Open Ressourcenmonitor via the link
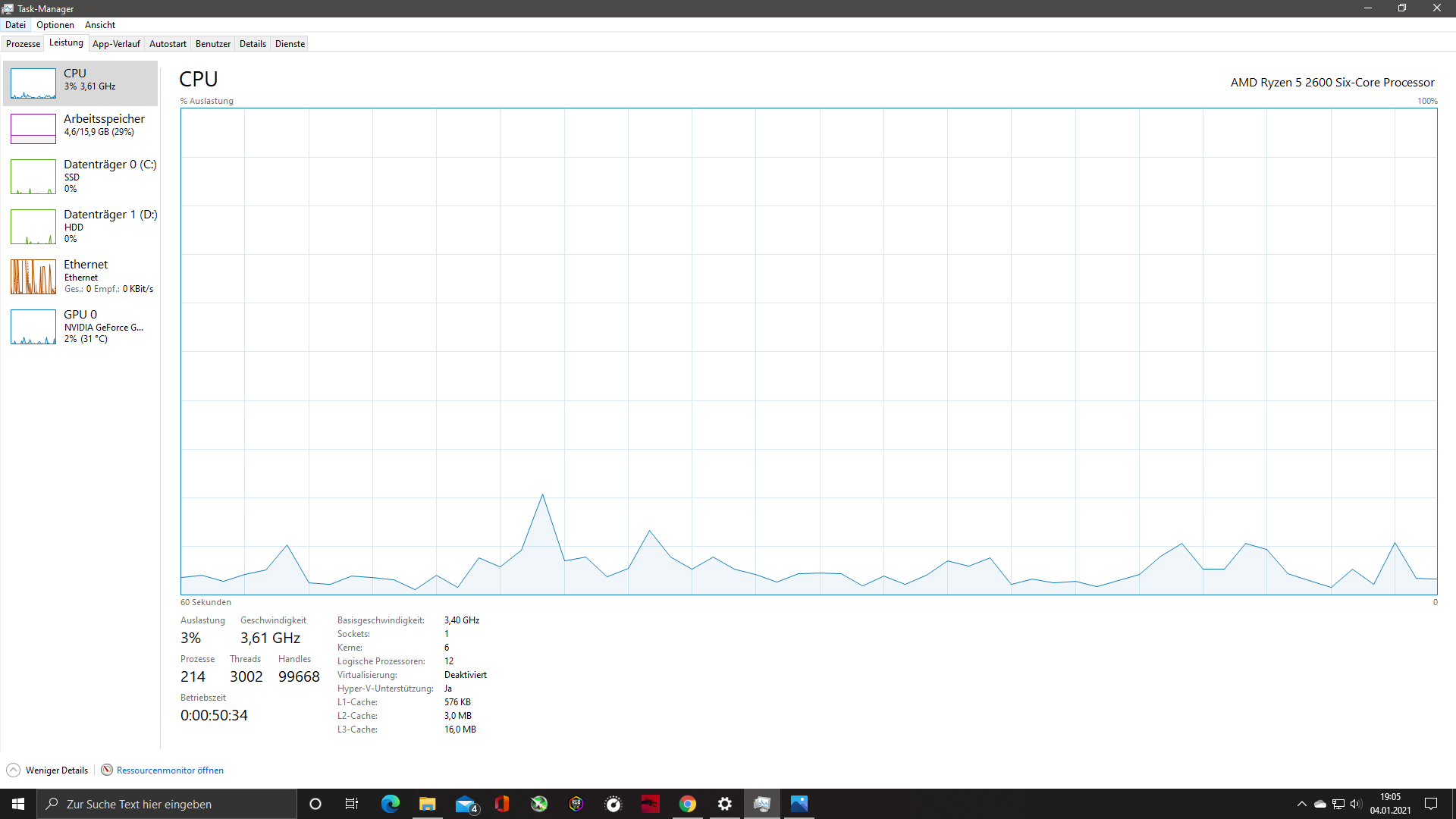The height and width of the screenshot is (819, 1456). [170, 770]
